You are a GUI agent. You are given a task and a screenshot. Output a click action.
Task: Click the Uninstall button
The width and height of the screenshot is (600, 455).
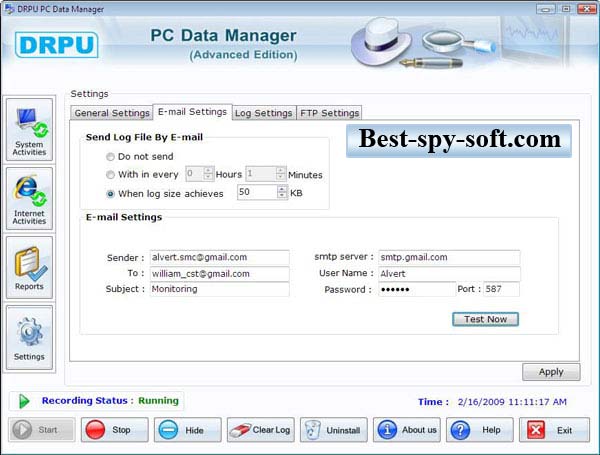(334, 430)
